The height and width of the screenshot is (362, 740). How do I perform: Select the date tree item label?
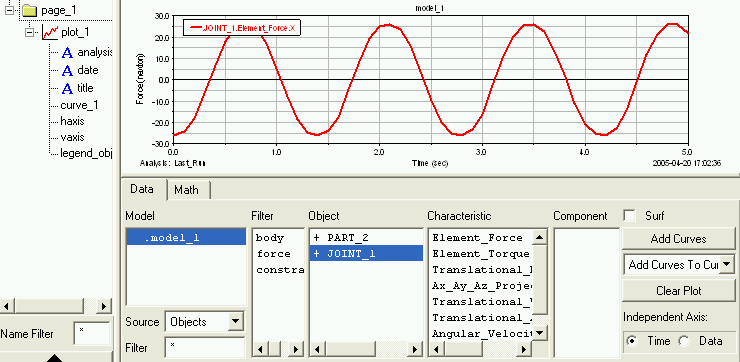(x=88, y=70)
